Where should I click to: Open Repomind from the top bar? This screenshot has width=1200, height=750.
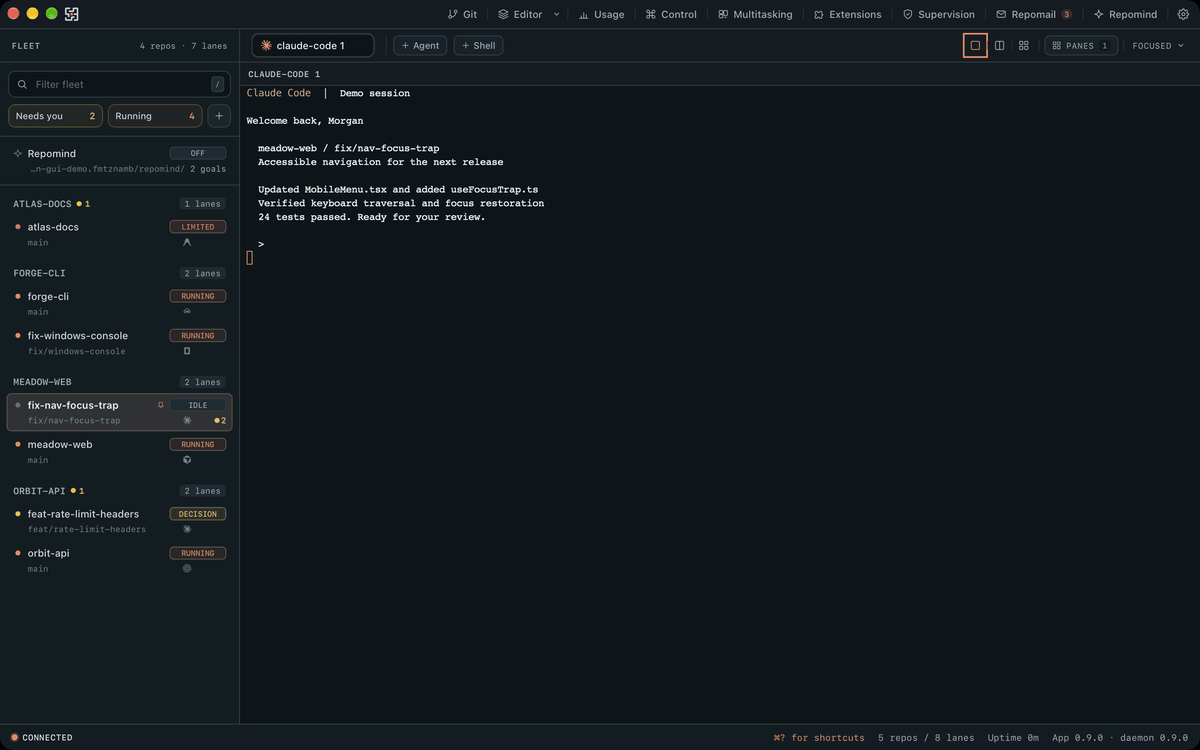(1125, 14)
